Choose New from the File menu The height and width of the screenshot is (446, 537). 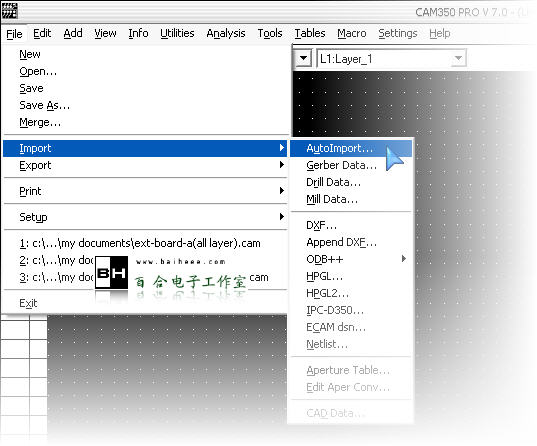(x=145, y=54)
